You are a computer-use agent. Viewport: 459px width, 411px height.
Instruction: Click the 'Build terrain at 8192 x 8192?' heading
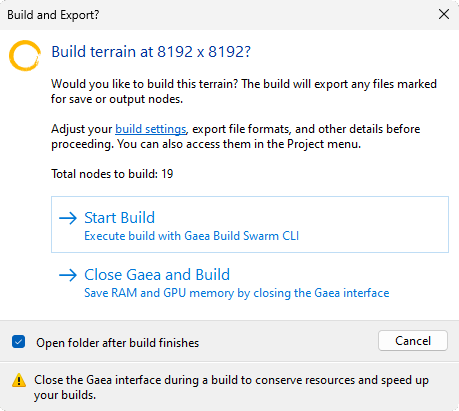click(x=151, y=52)
